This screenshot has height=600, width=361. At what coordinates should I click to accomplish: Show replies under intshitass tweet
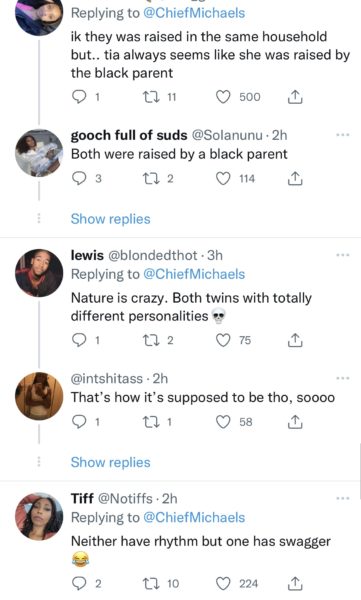click(111, 462)
